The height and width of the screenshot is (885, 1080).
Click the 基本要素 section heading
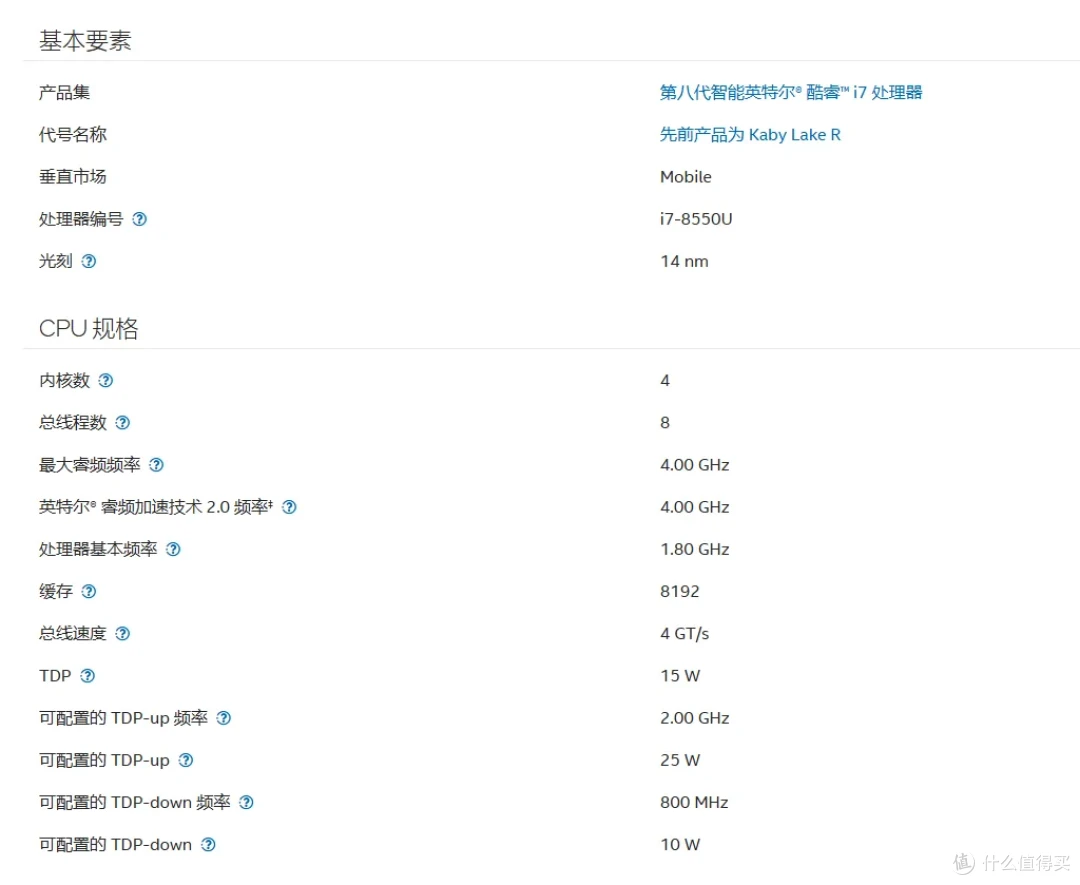(x=85, y=41)
